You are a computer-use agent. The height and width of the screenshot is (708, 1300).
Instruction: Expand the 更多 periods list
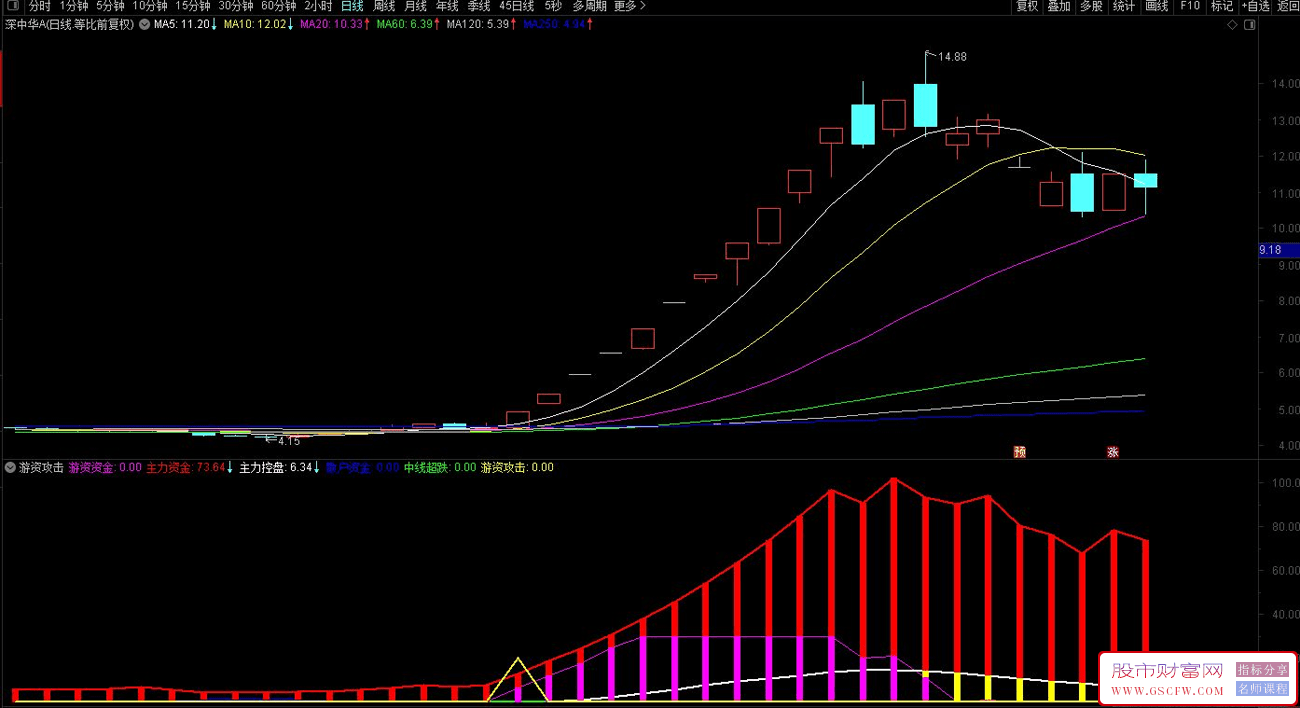pyautogui.click(x=629, y=6)
